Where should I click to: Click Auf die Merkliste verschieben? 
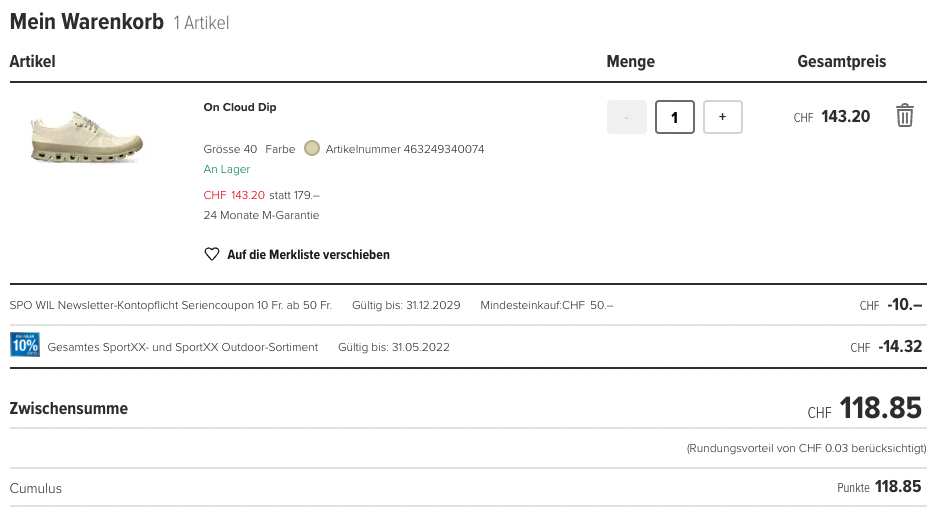308,255
